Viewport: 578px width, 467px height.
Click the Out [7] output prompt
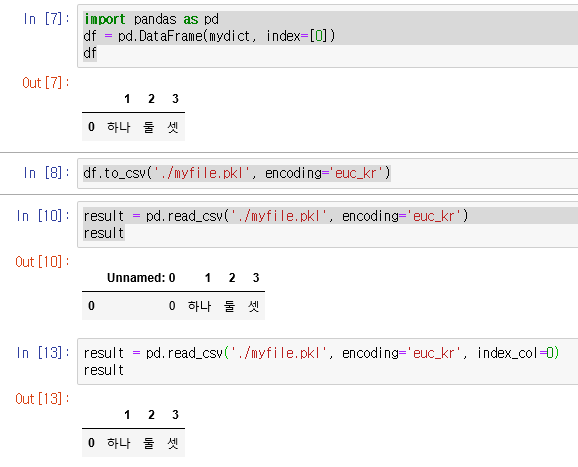pos(46,83)
